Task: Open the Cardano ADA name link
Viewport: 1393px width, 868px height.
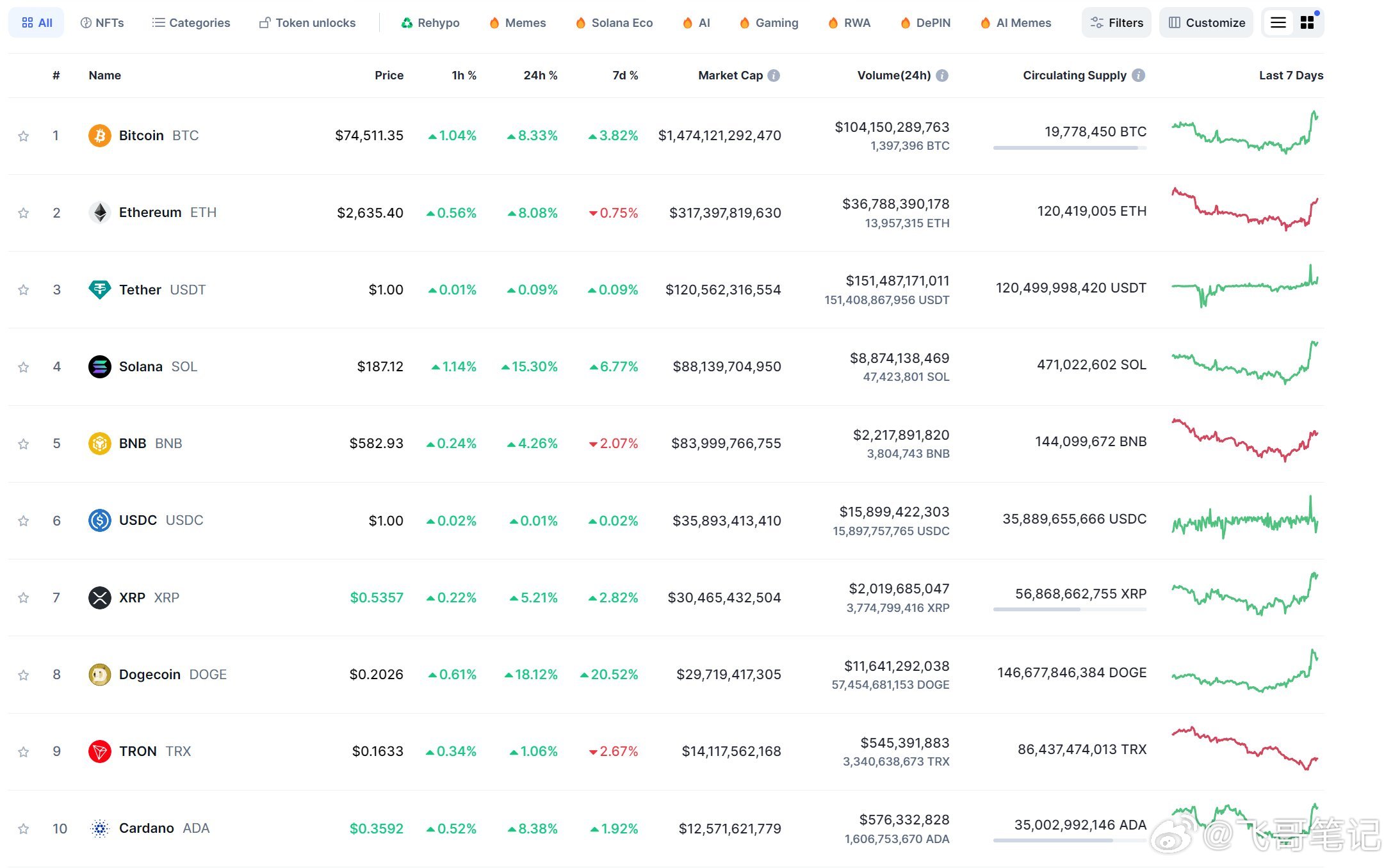Action: tap(164, 829)
